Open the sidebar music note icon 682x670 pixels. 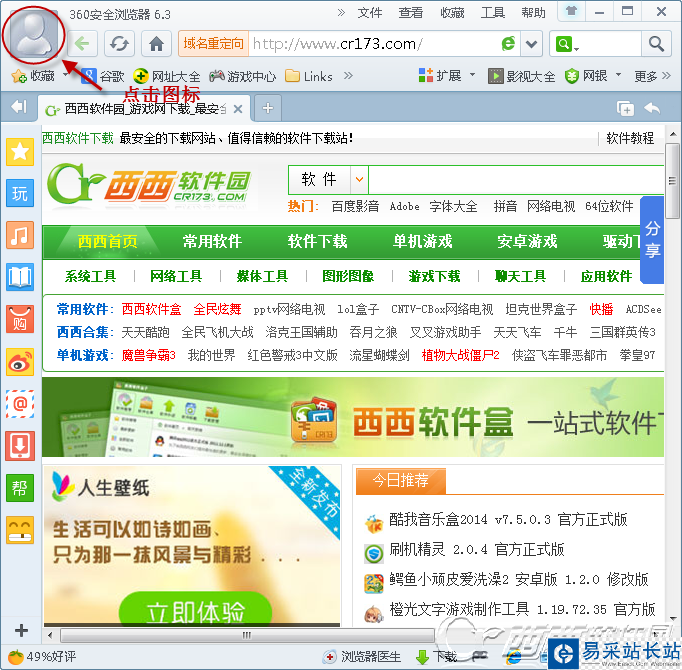(20, 235)
